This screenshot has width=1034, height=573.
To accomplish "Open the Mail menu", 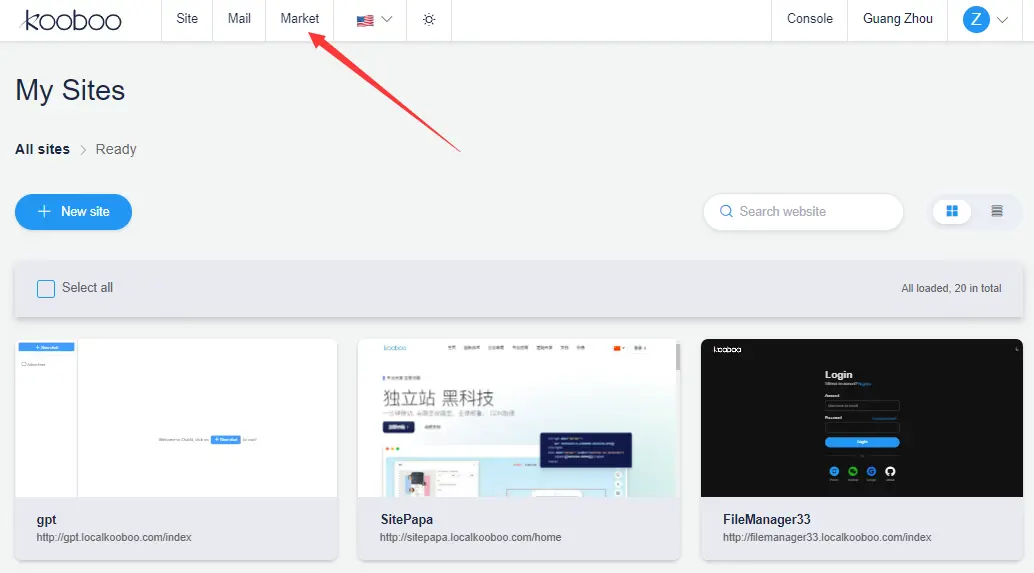I will [239, 19].
